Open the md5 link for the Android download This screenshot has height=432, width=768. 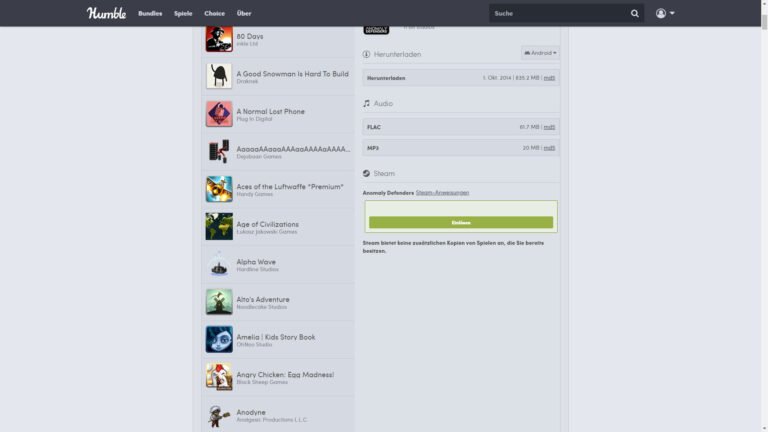click(x=549, y=78)
